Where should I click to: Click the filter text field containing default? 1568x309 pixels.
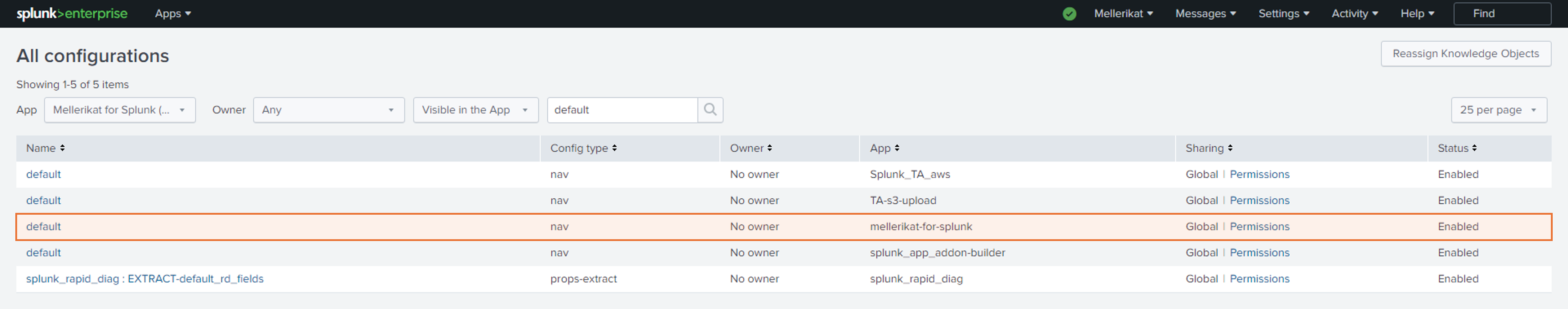(x=622, y=110)
